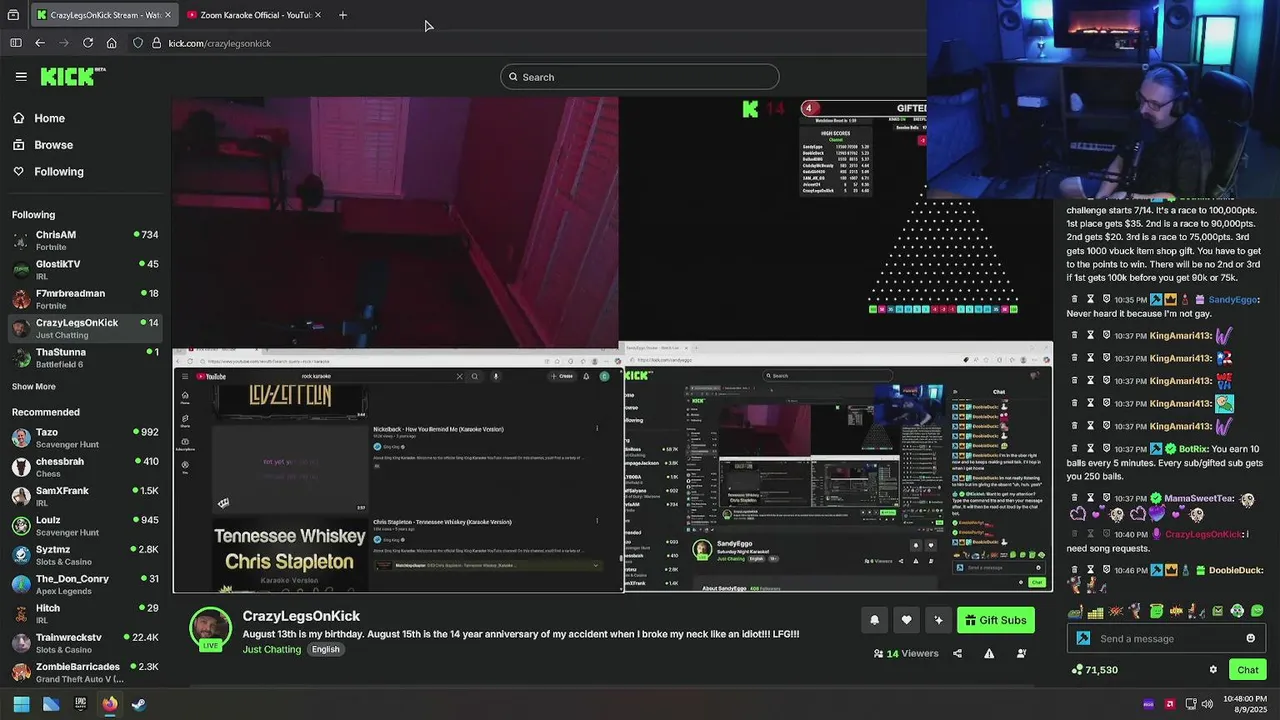Follow the channel with the heart icon
The image size is (1280, 720).
[x=906, y=620]
